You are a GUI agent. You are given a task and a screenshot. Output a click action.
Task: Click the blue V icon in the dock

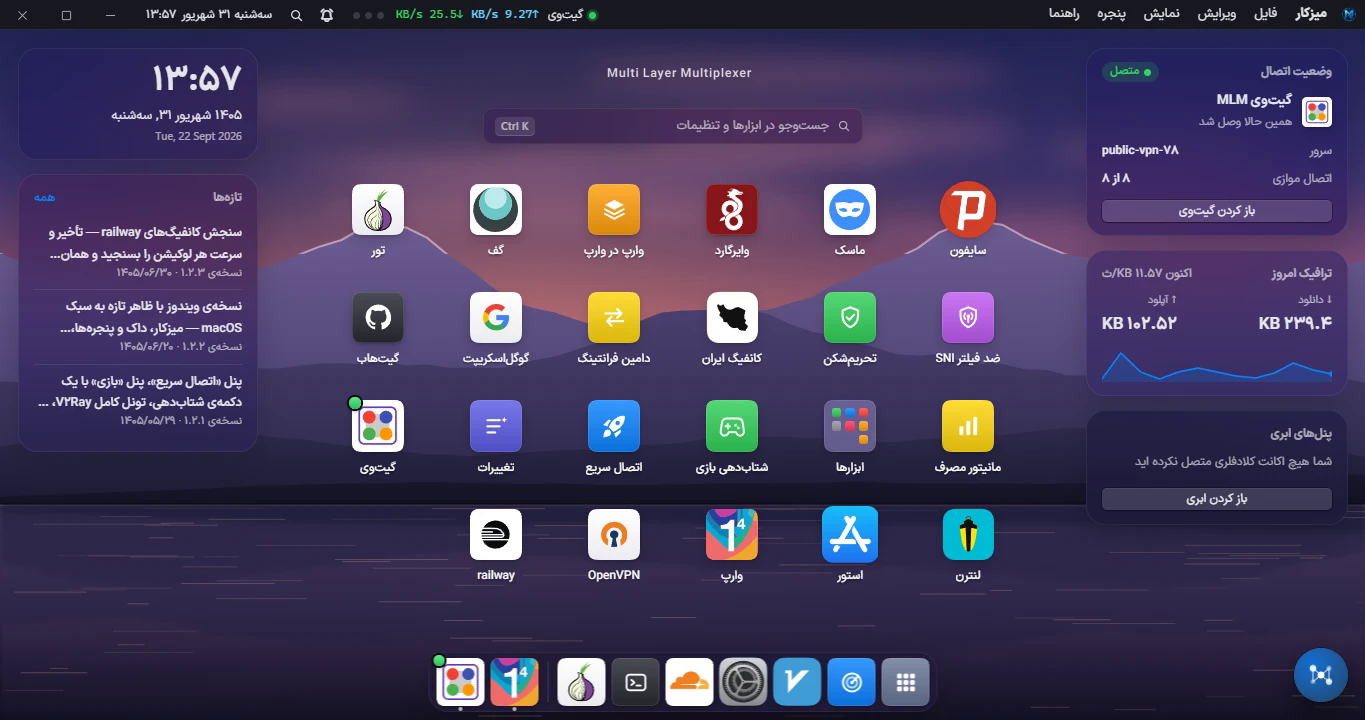(797, 682)
